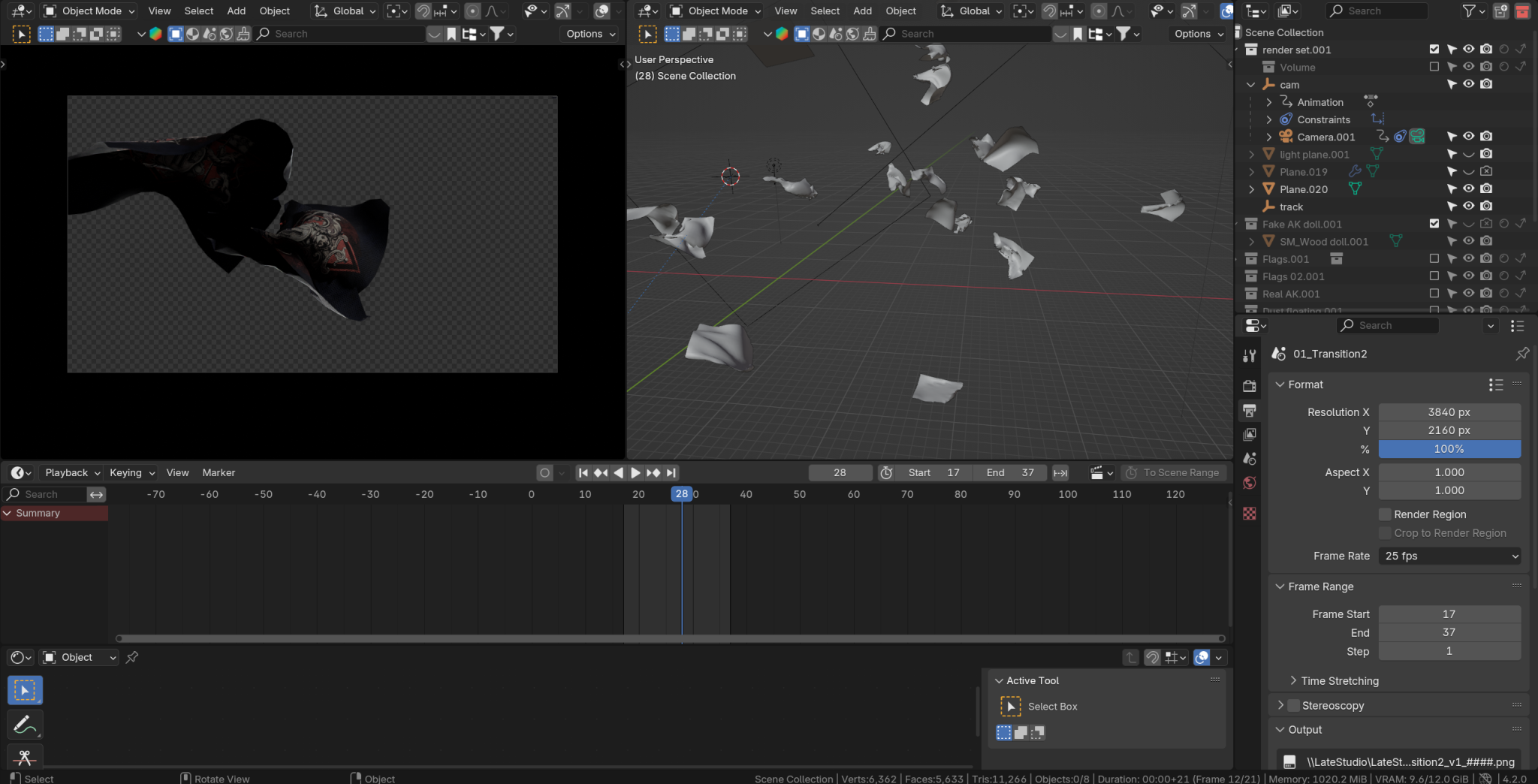Play the animation in reverse
The image size is (1538, 784).
tap(618, 472)
